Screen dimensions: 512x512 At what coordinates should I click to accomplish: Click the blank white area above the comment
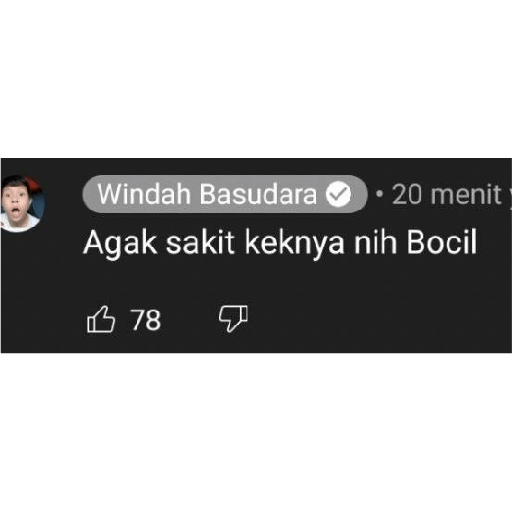point(256,79)
